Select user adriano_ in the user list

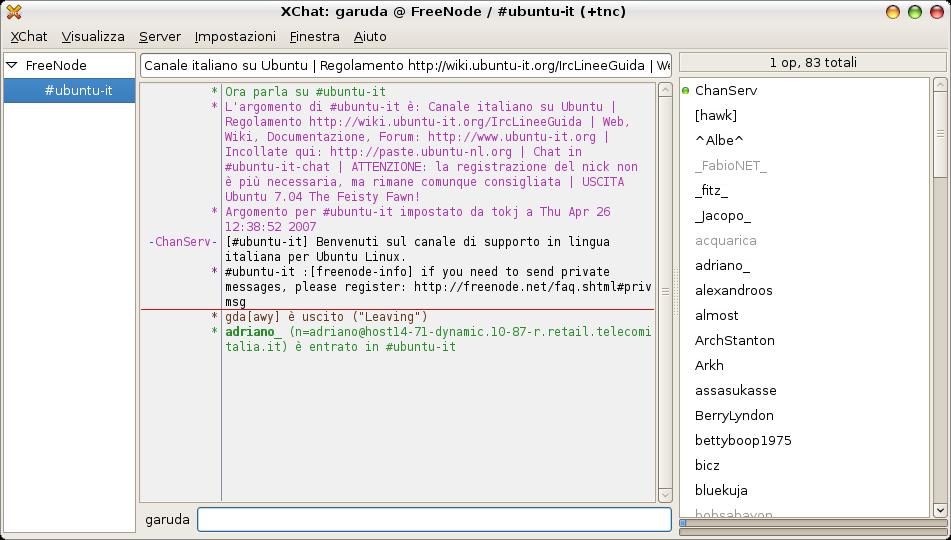[722, 266]
